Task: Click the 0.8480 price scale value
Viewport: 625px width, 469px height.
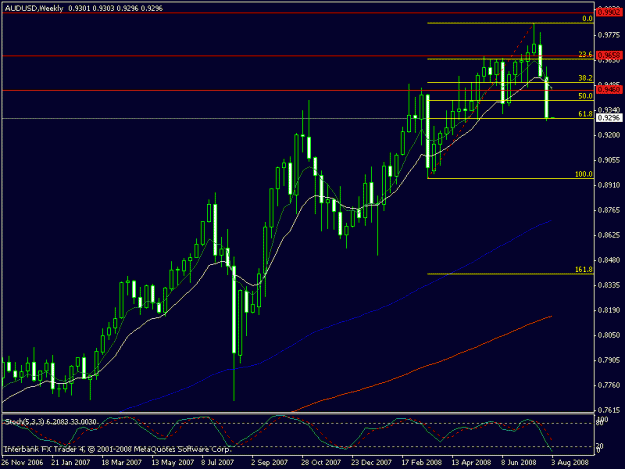Action: click(609, 260)
